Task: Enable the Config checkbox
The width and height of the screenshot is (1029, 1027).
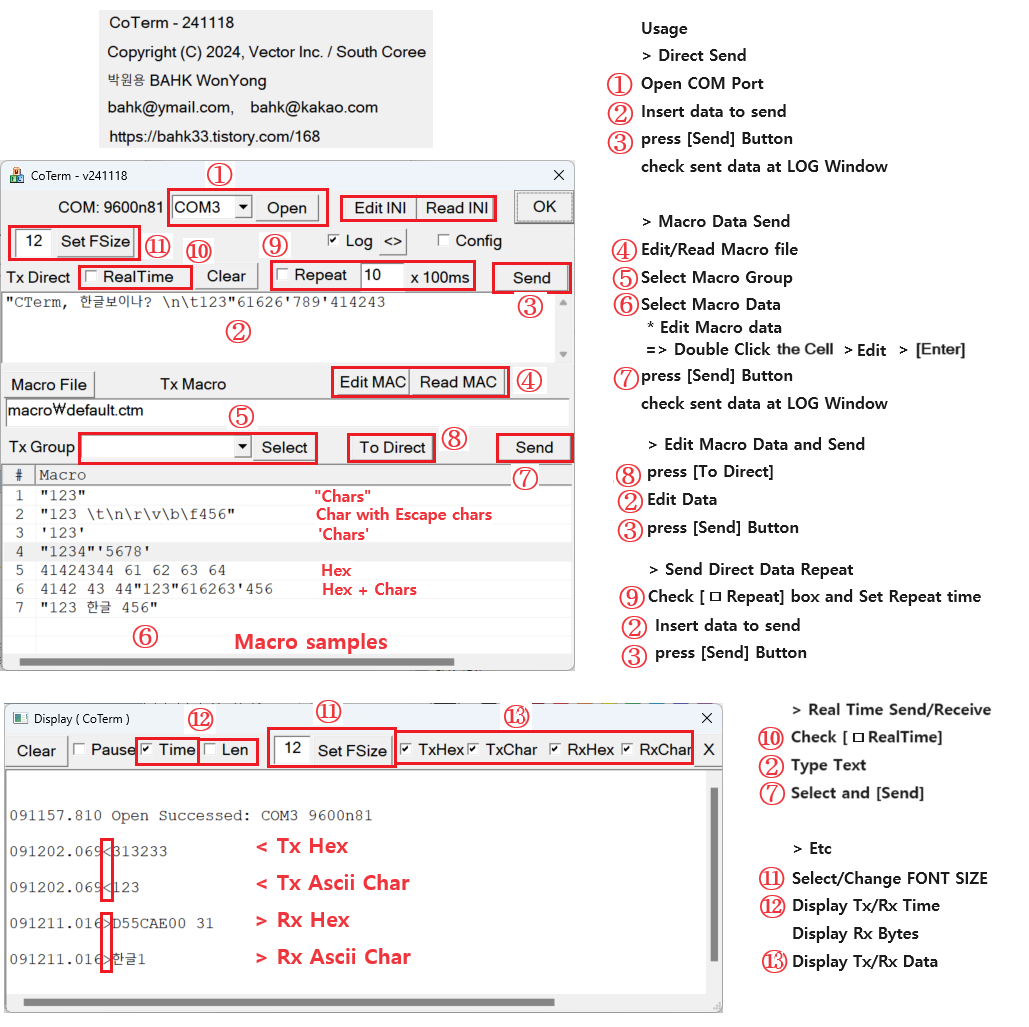Action: point(444,240)
